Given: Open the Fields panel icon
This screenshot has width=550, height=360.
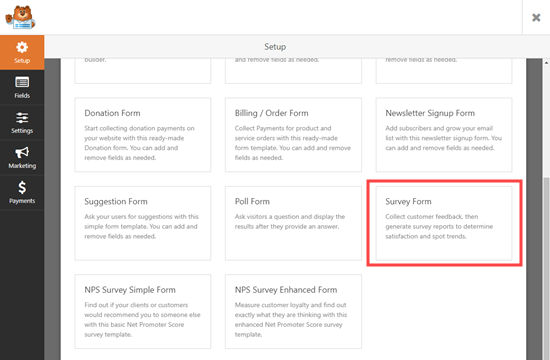Looking at the screenshot, I should pos(22,82).
